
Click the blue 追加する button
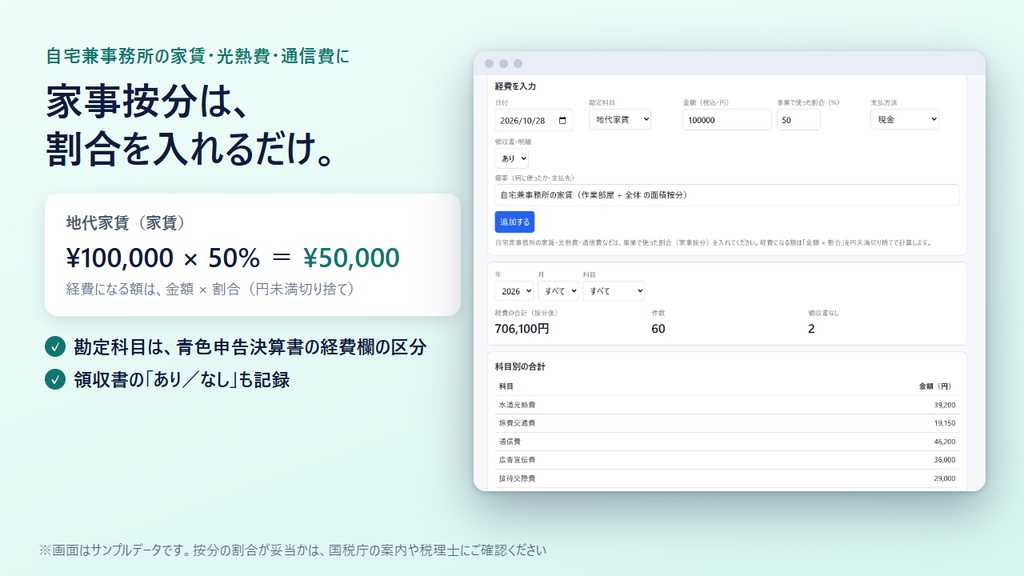tap(515, 222)
